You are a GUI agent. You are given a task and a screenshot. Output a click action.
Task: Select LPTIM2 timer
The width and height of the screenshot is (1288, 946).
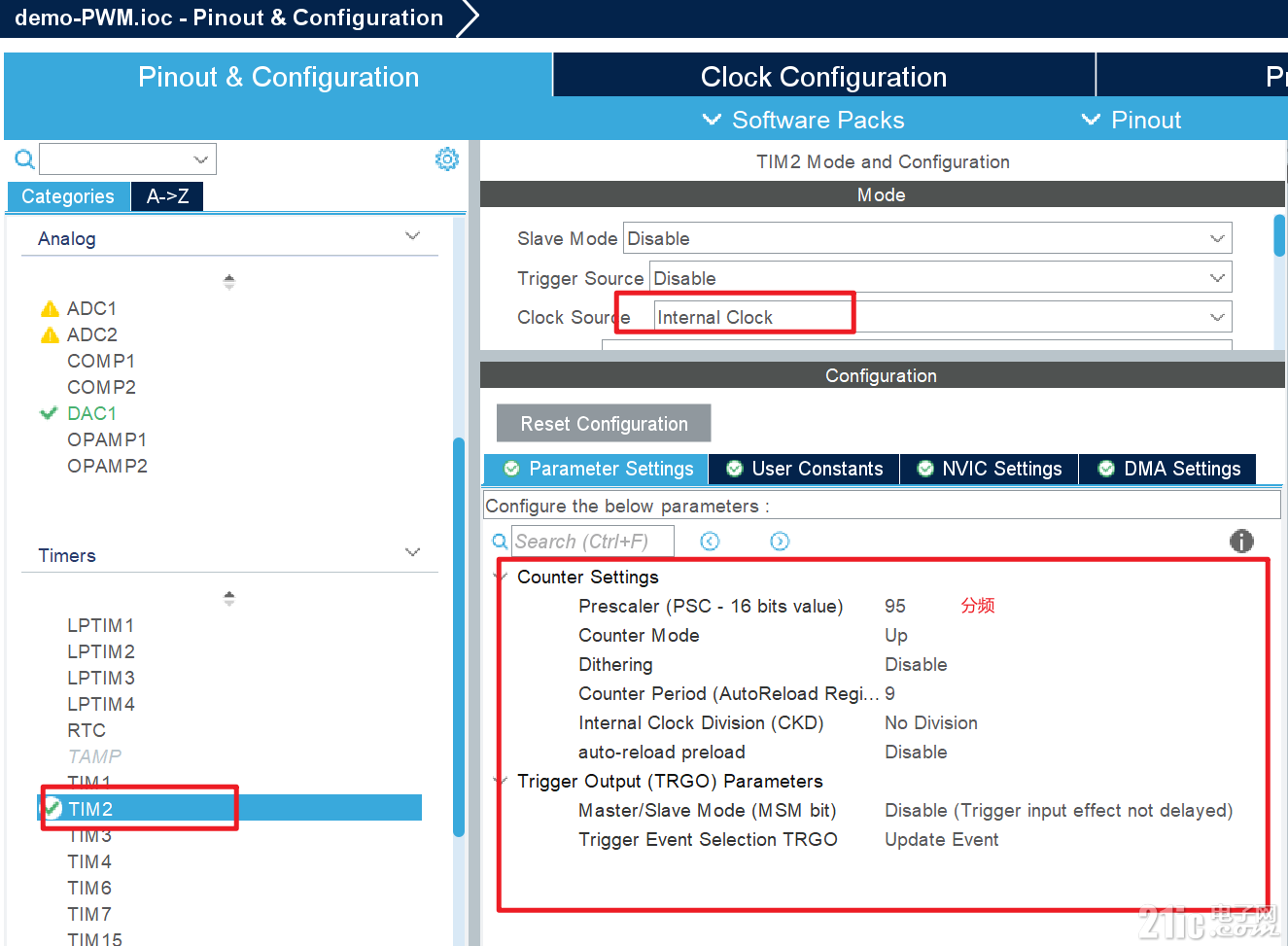coord(101,651)
